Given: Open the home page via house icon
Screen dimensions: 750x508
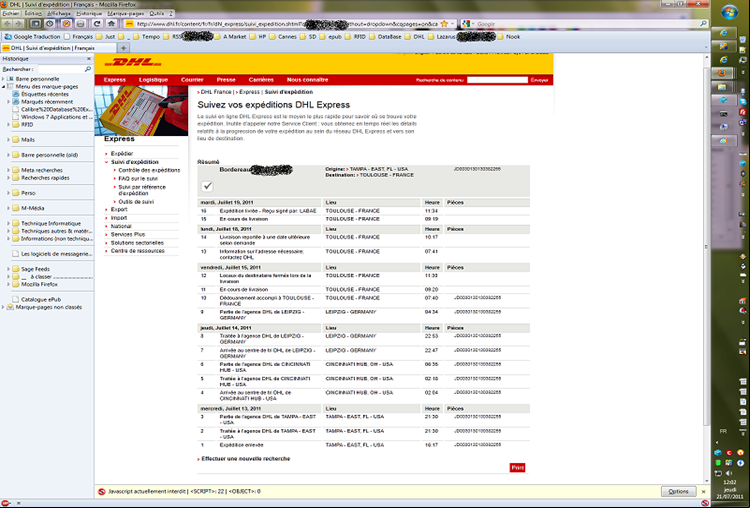Looking at the screenshot, I should coord(111,23).
